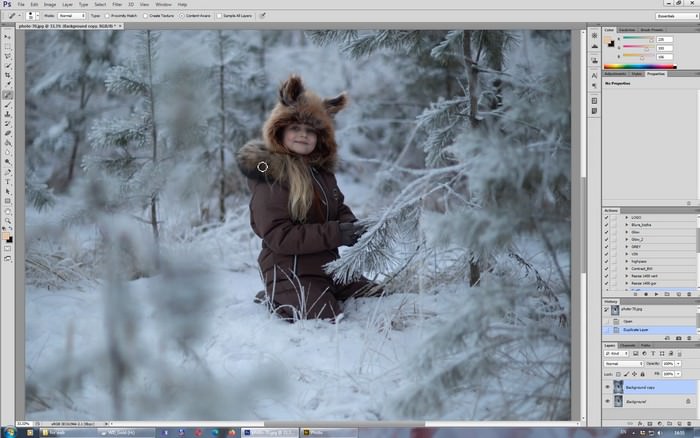The height and width of the screenshot is (438, 700).
Task: Select the Crop tool
Action: point(8,75)
